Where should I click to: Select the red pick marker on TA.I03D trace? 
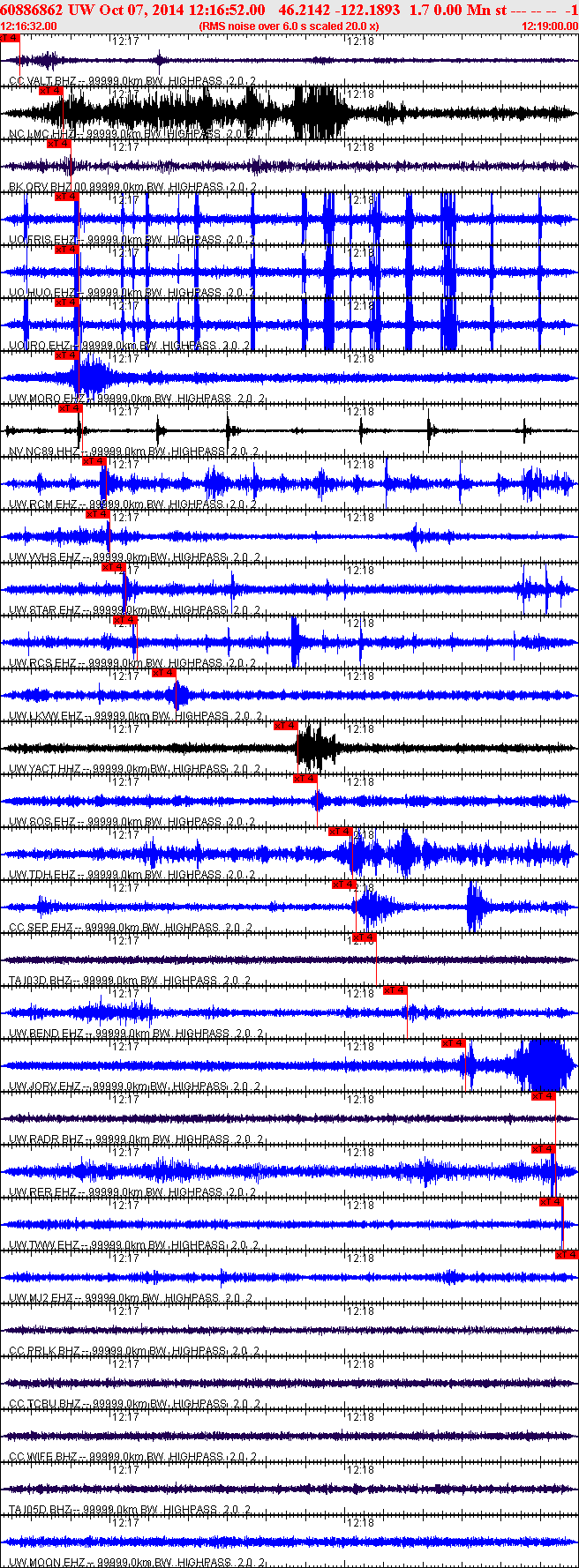click(364, 937)
